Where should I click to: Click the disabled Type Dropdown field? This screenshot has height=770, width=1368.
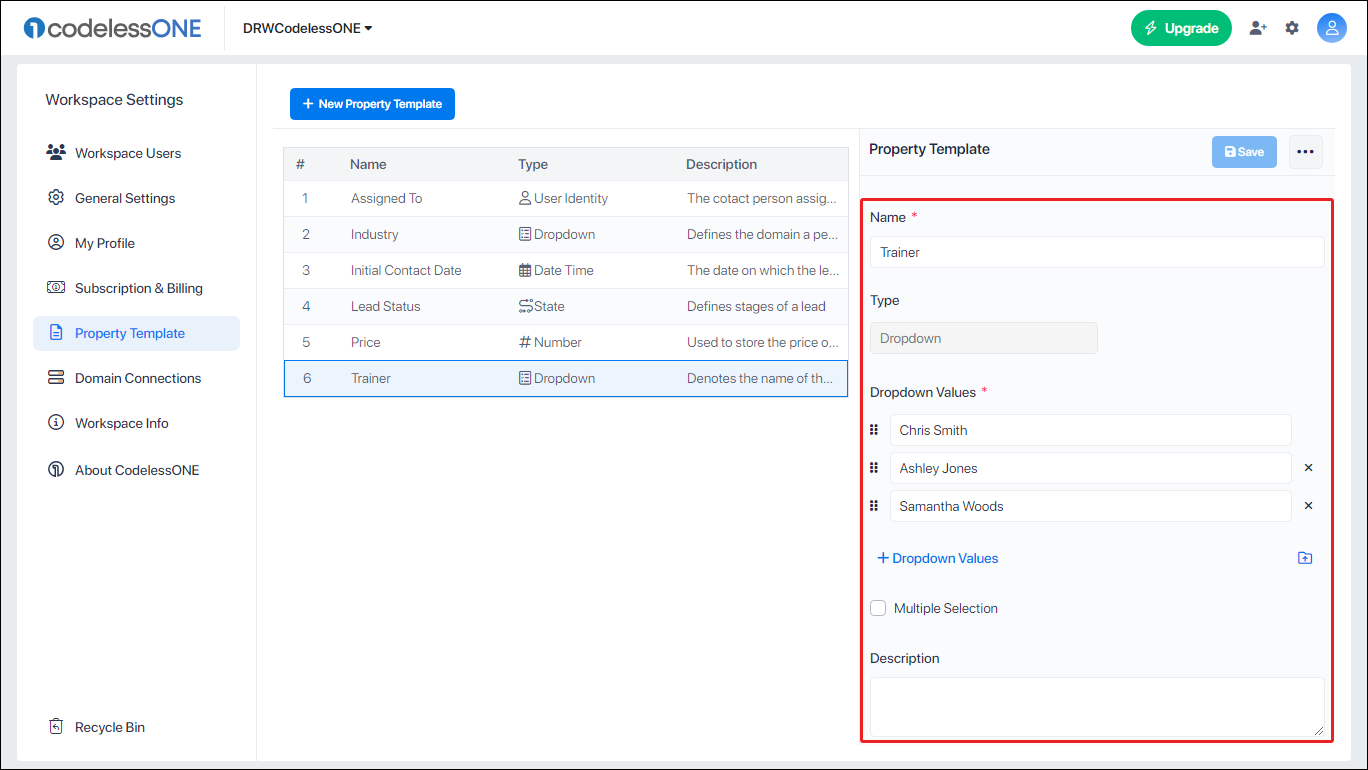[x=984, y=338]
